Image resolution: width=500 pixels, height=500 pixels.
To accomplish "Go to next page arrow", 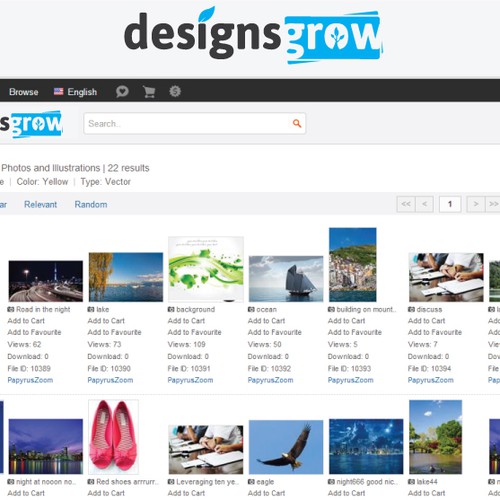I will click(476, 204).
